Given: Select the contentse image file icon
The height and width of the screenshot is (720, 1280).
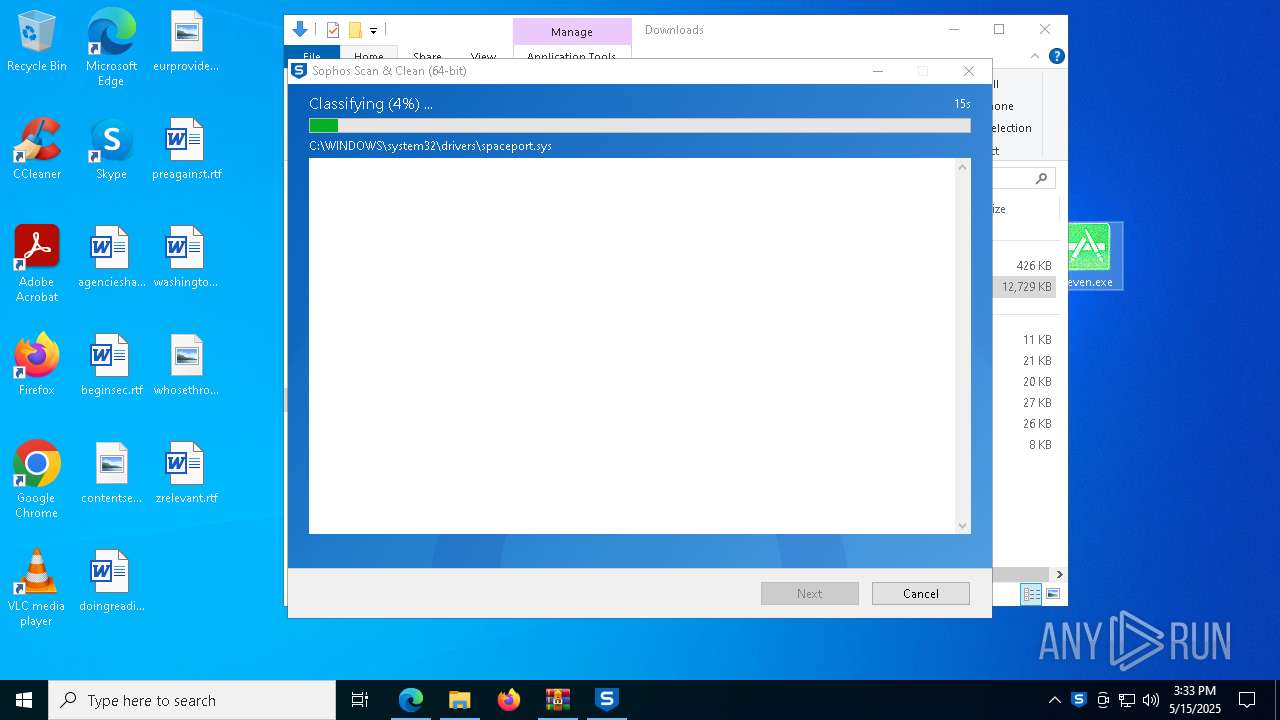Looking at the screenshot, I should (111, 473).
